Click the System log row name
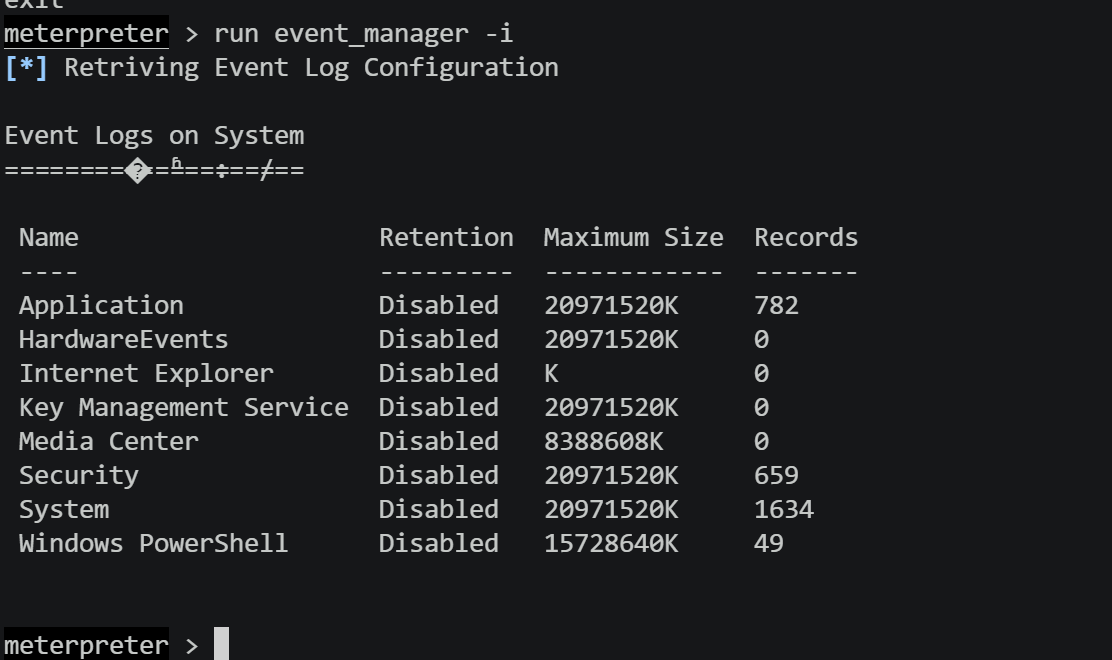This screenshot has height=660, width=1112. click(64, 510)
